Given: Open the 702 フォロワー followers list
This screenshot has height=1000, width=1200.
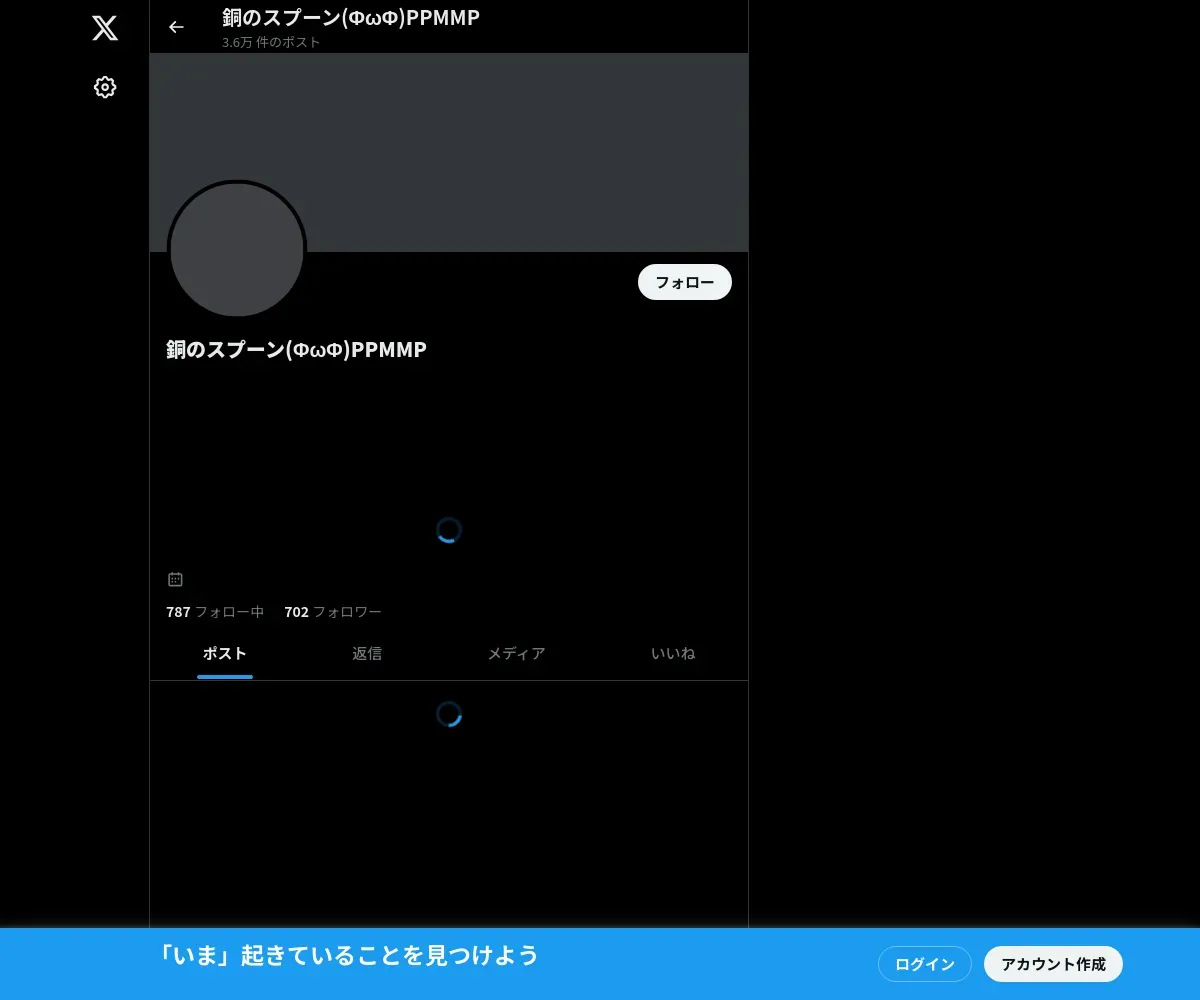Looking at the screenshot, I should (333, 612).
